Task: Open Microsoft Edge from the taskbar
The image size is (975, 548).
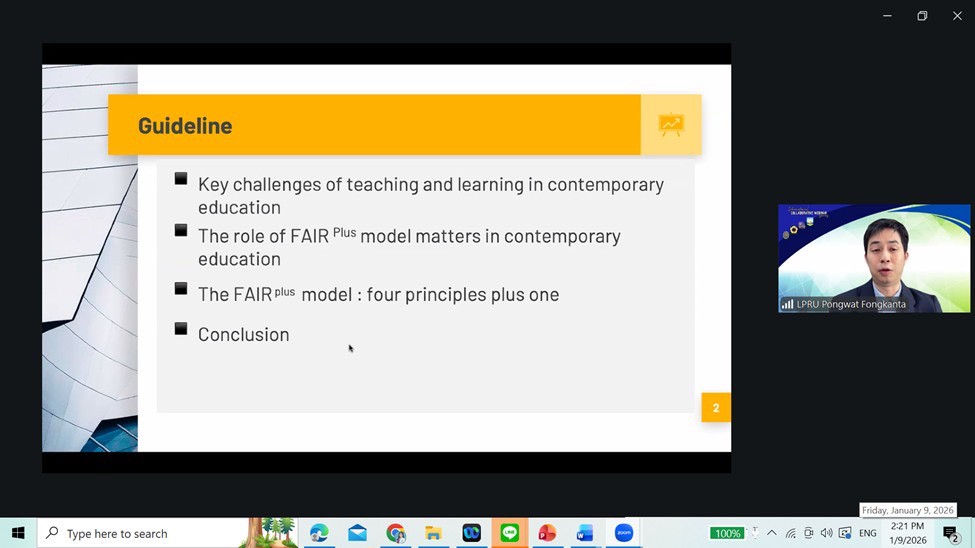Action: tap(319, 533)
